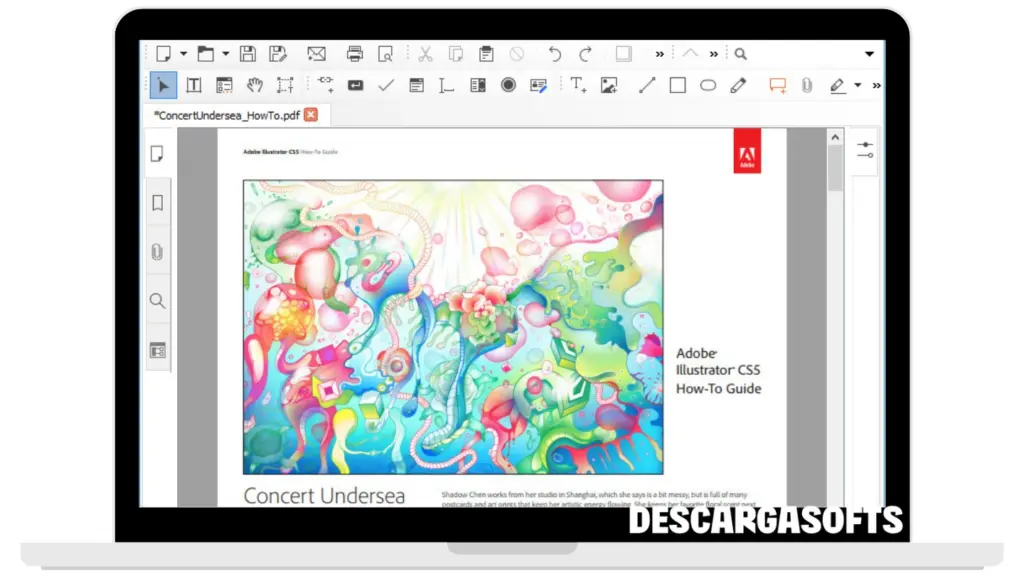Open the Pages thumbnails sidebar panel
The image size is (1024, 576).
coord(157,153)
